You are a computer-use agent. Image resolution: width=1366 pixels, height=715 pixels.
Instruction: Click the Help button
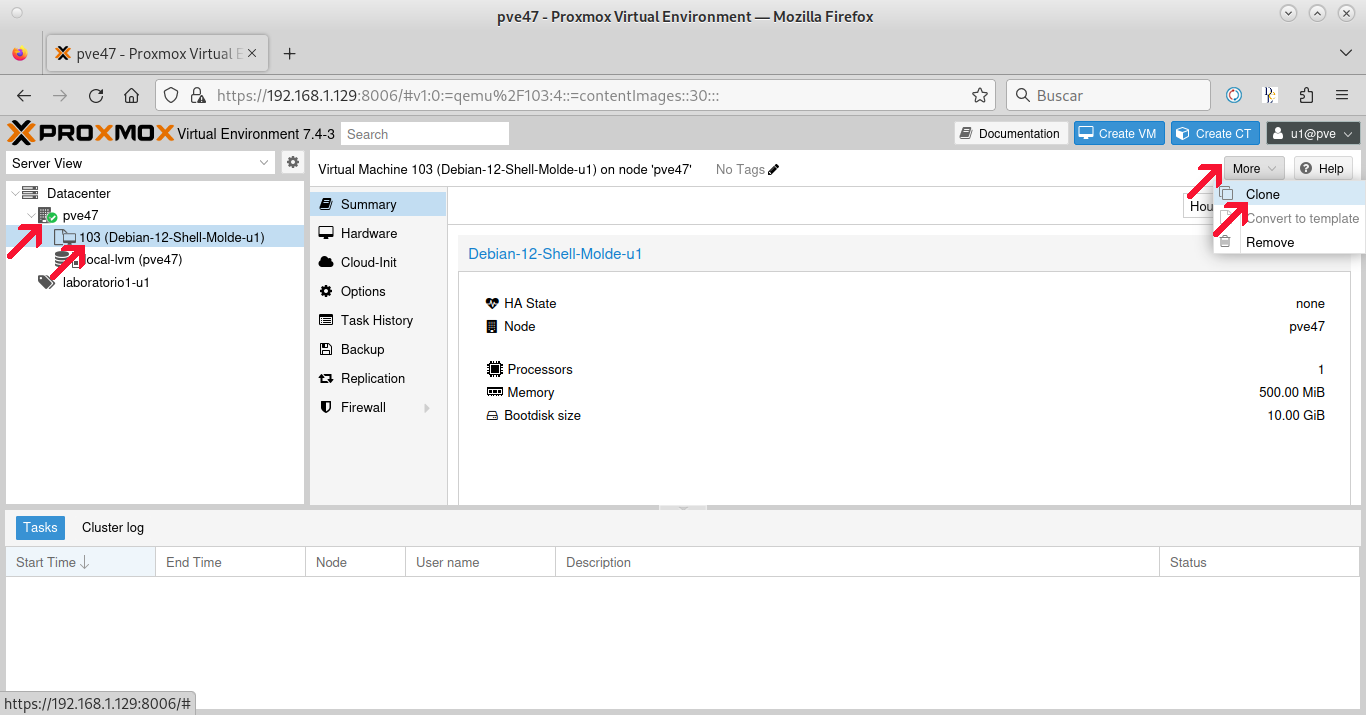(1323, 169)
